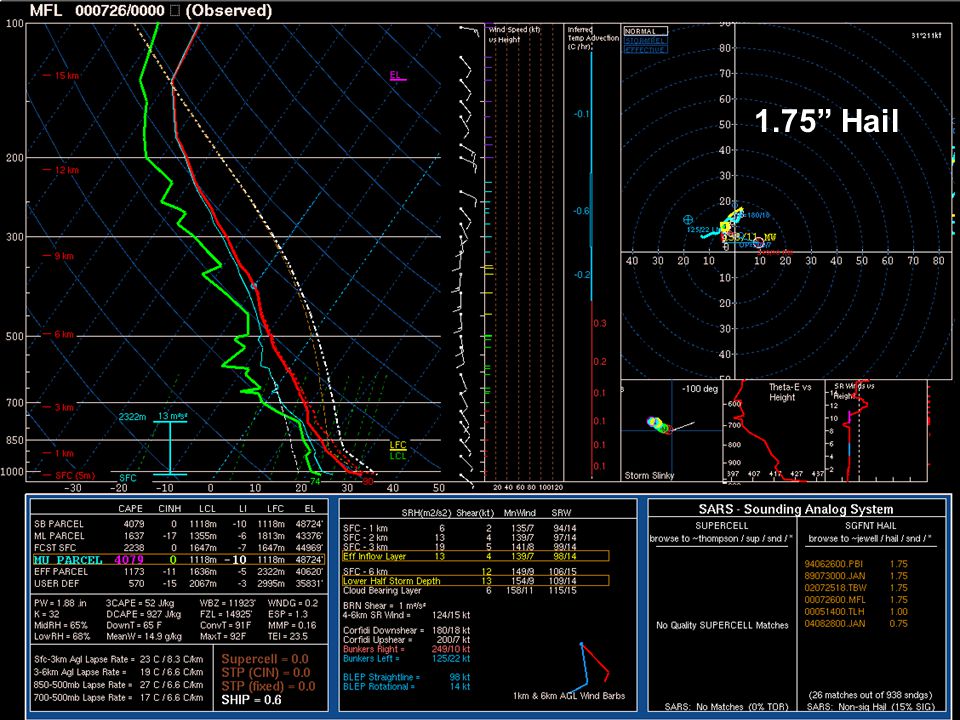
Task: Click the 'K = 32' index value
Action: [x=47, y=614]
